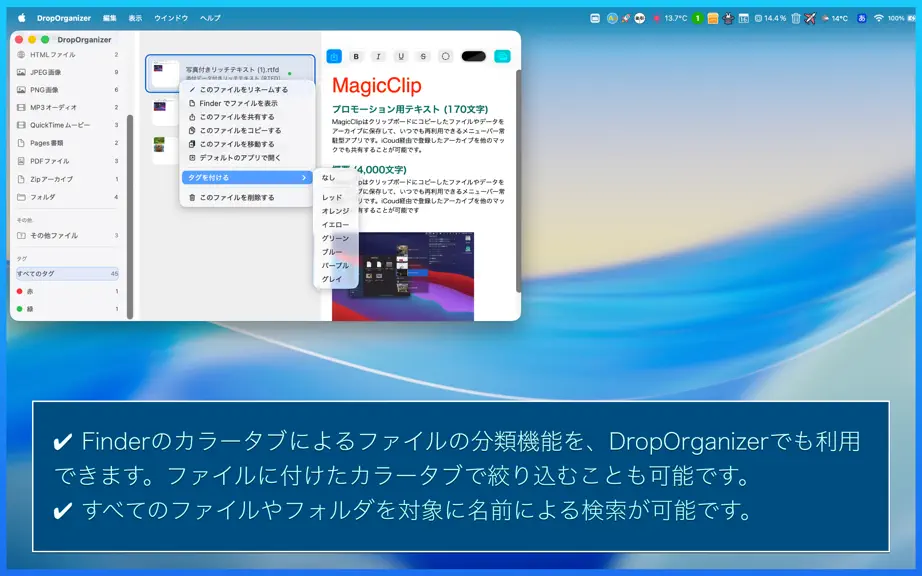
Task: Select PNG画像 category in the sidebar
Action: (68, 90)
